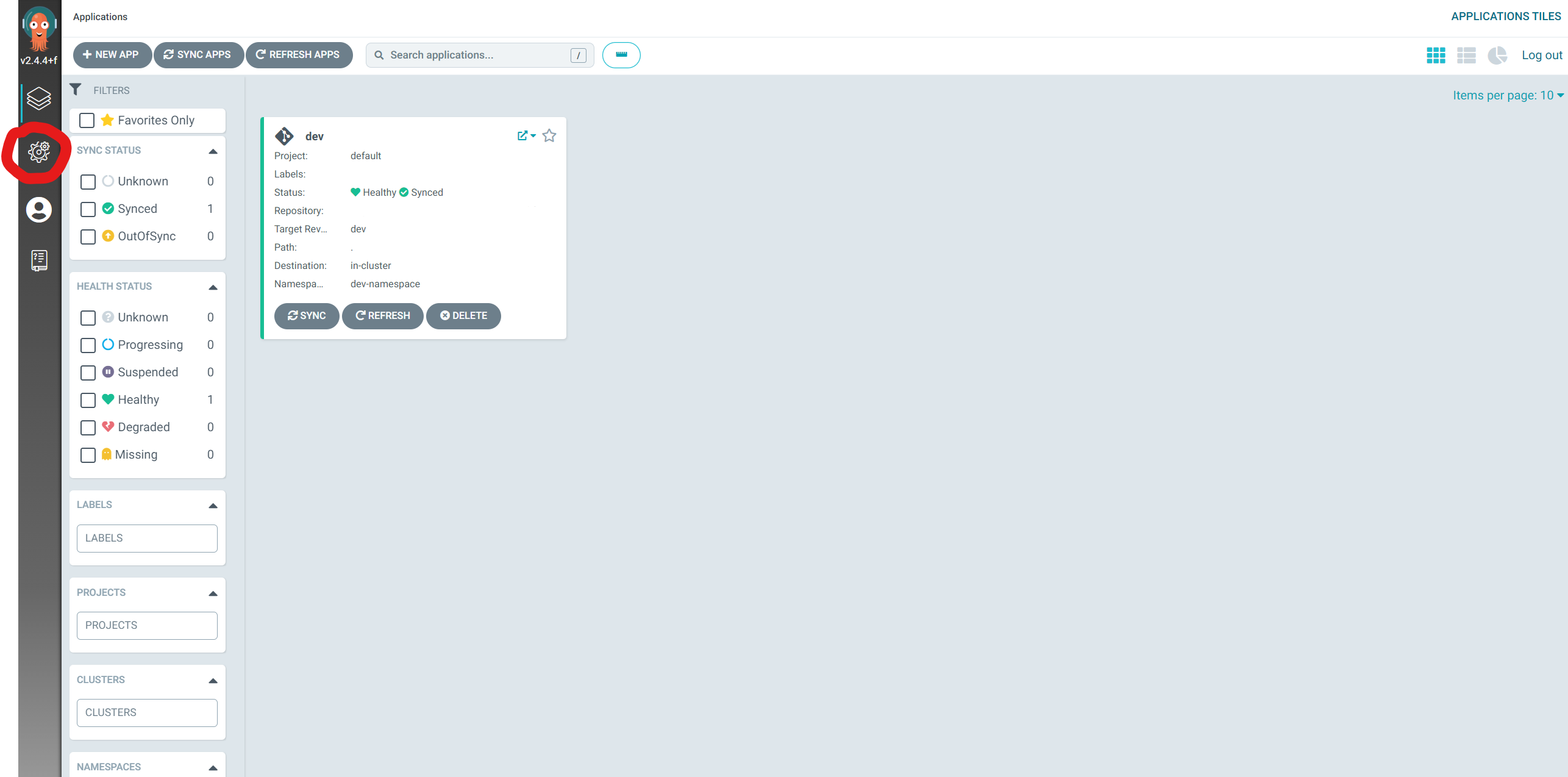1568x777 pixels.
Task: Open the Settings gear in sidebar
Action: click(x=39, y=152)
